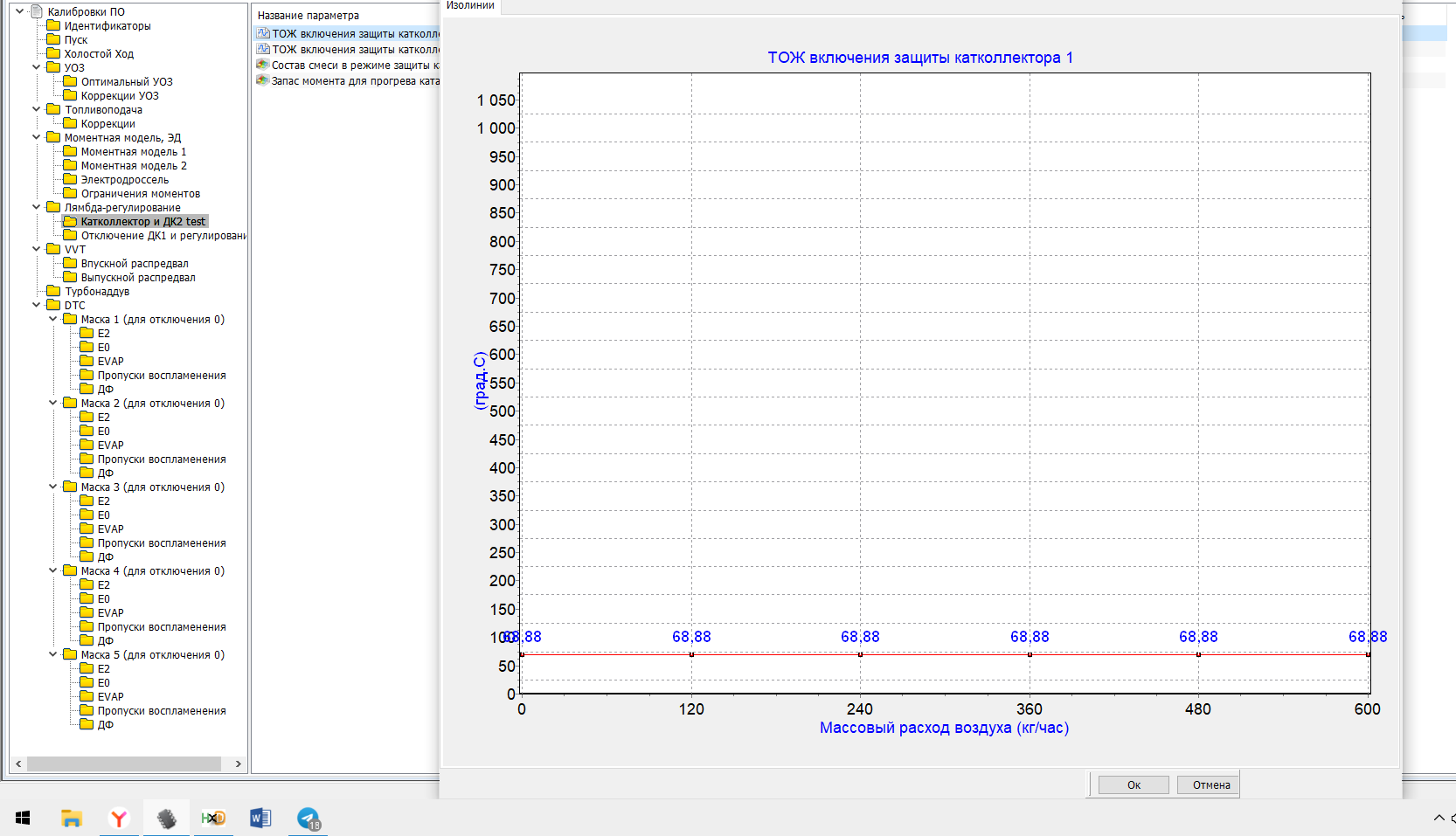Open HxD hex editor from taskbar
This screenshot has height=836, width=1456.
click(x=213, y=819)
